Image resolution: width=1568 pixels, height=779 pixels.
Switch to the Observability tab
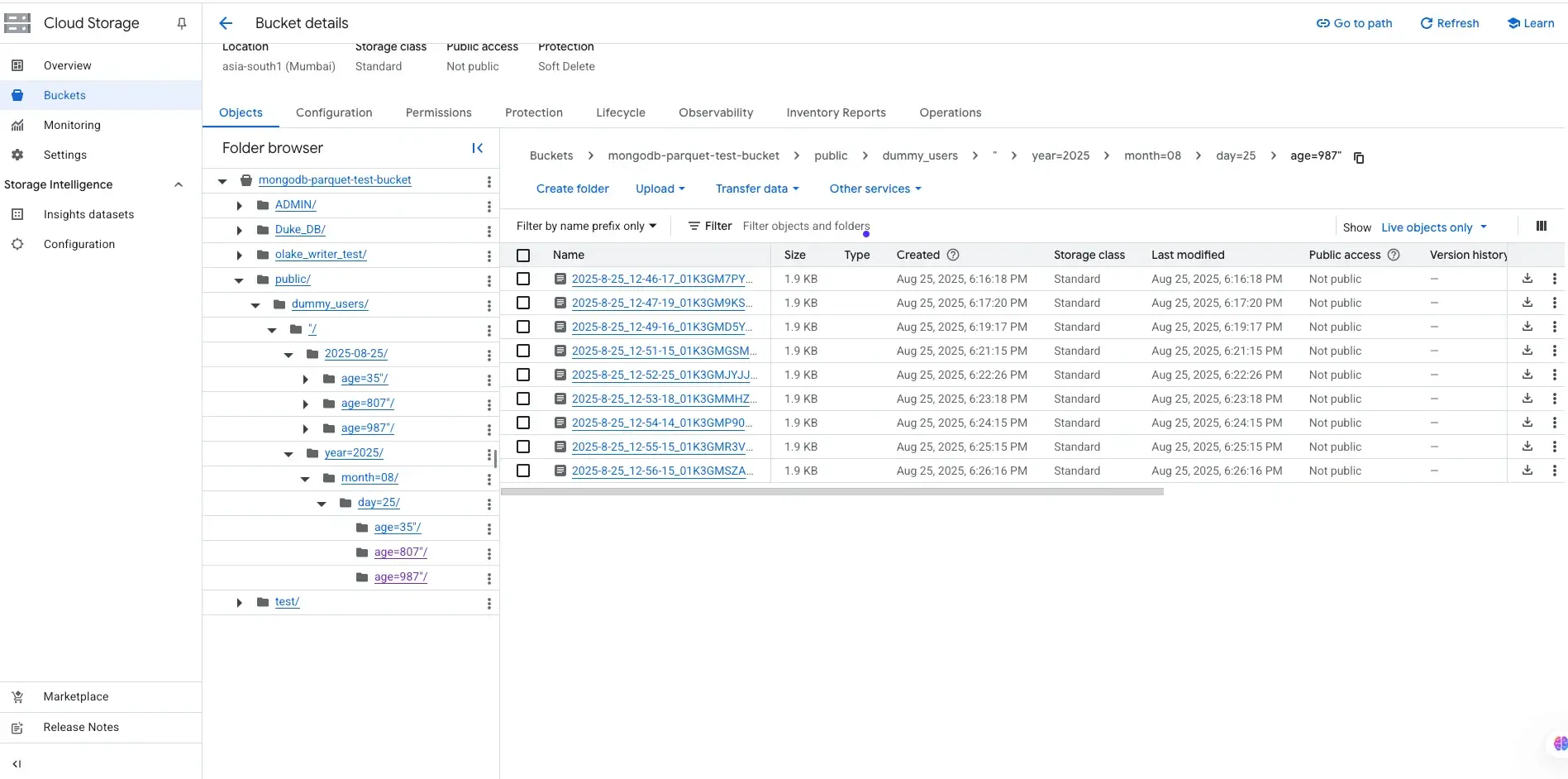(716, 112)
